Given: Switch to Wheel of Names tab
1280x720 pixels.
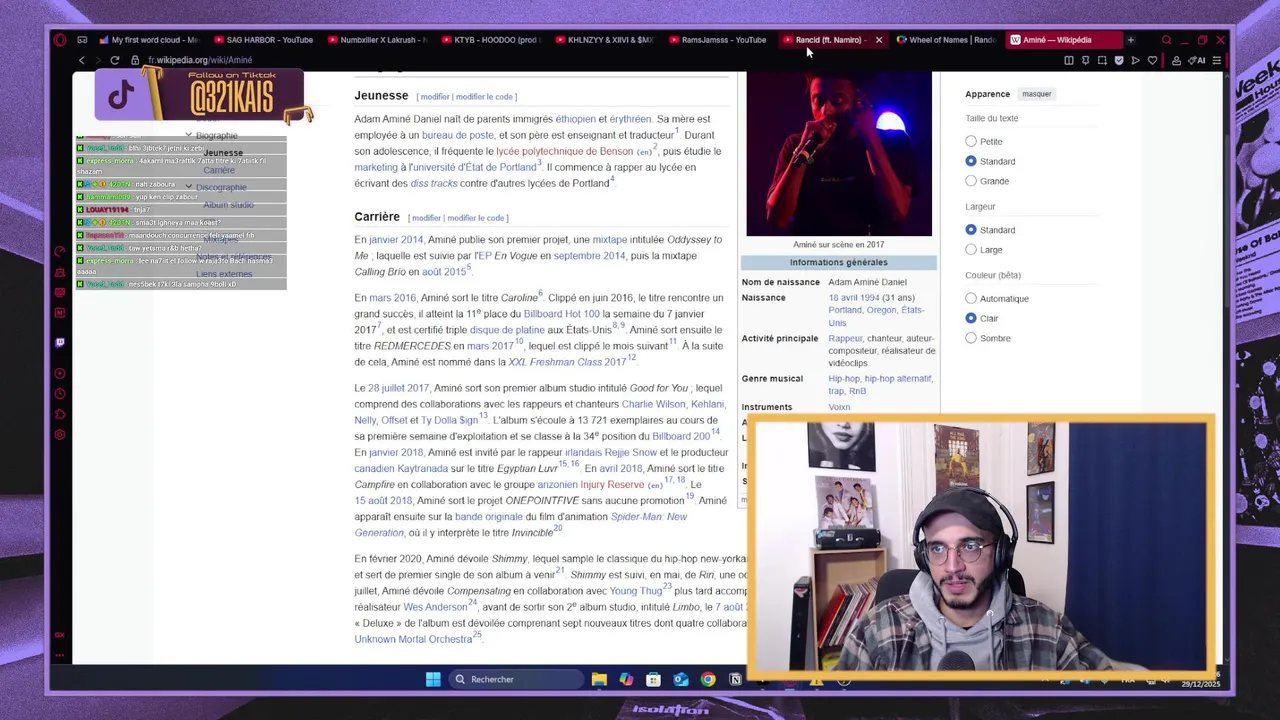Looking at the screenshot, I should [945, 40].
